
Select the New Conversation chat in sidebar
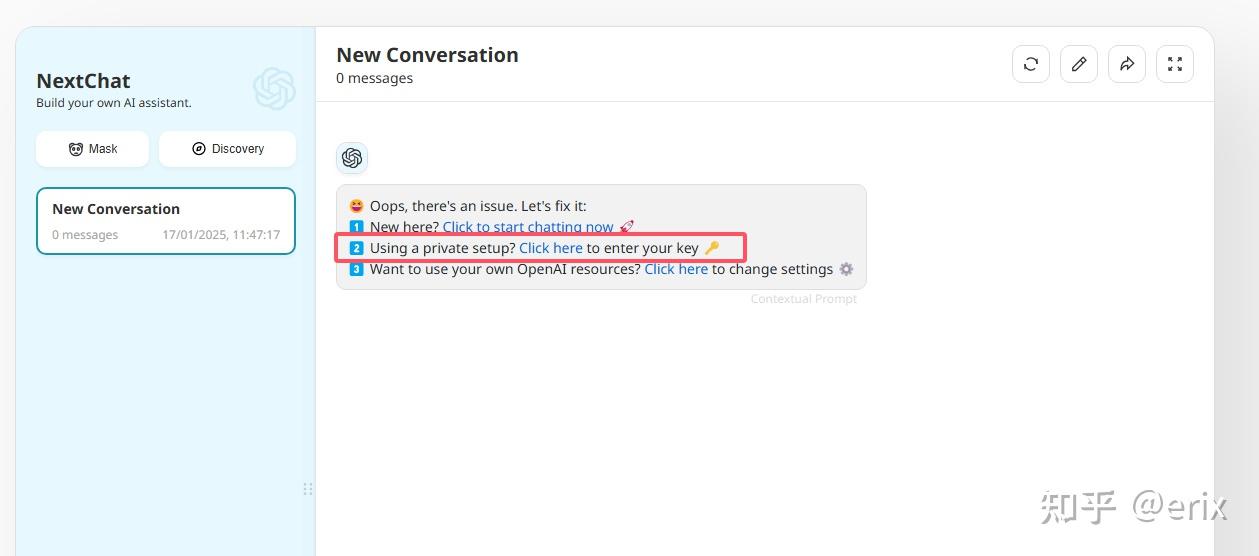click(x=166, y=221)
